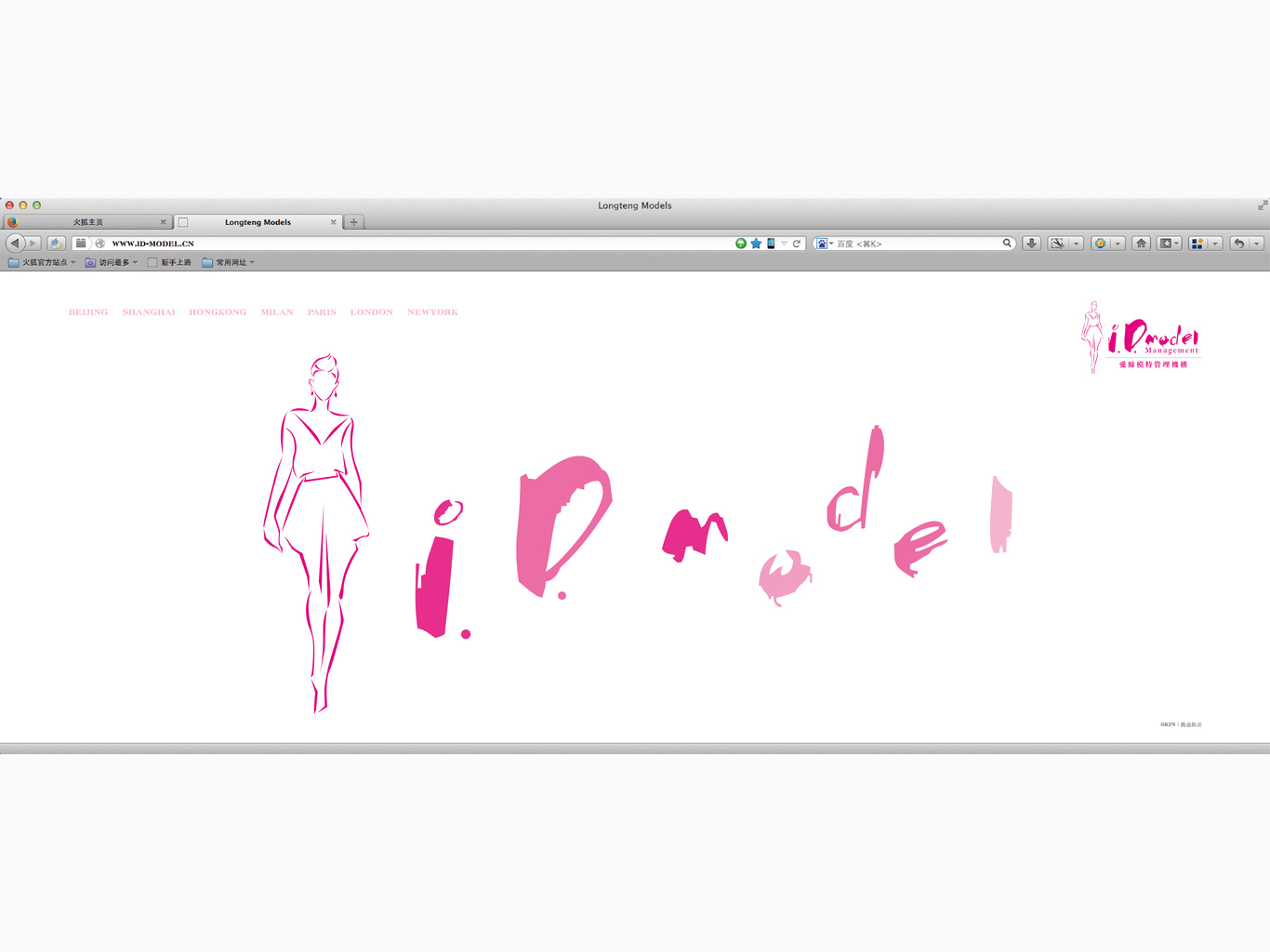Click the i.D model Management logo

tap(1141, 337)
